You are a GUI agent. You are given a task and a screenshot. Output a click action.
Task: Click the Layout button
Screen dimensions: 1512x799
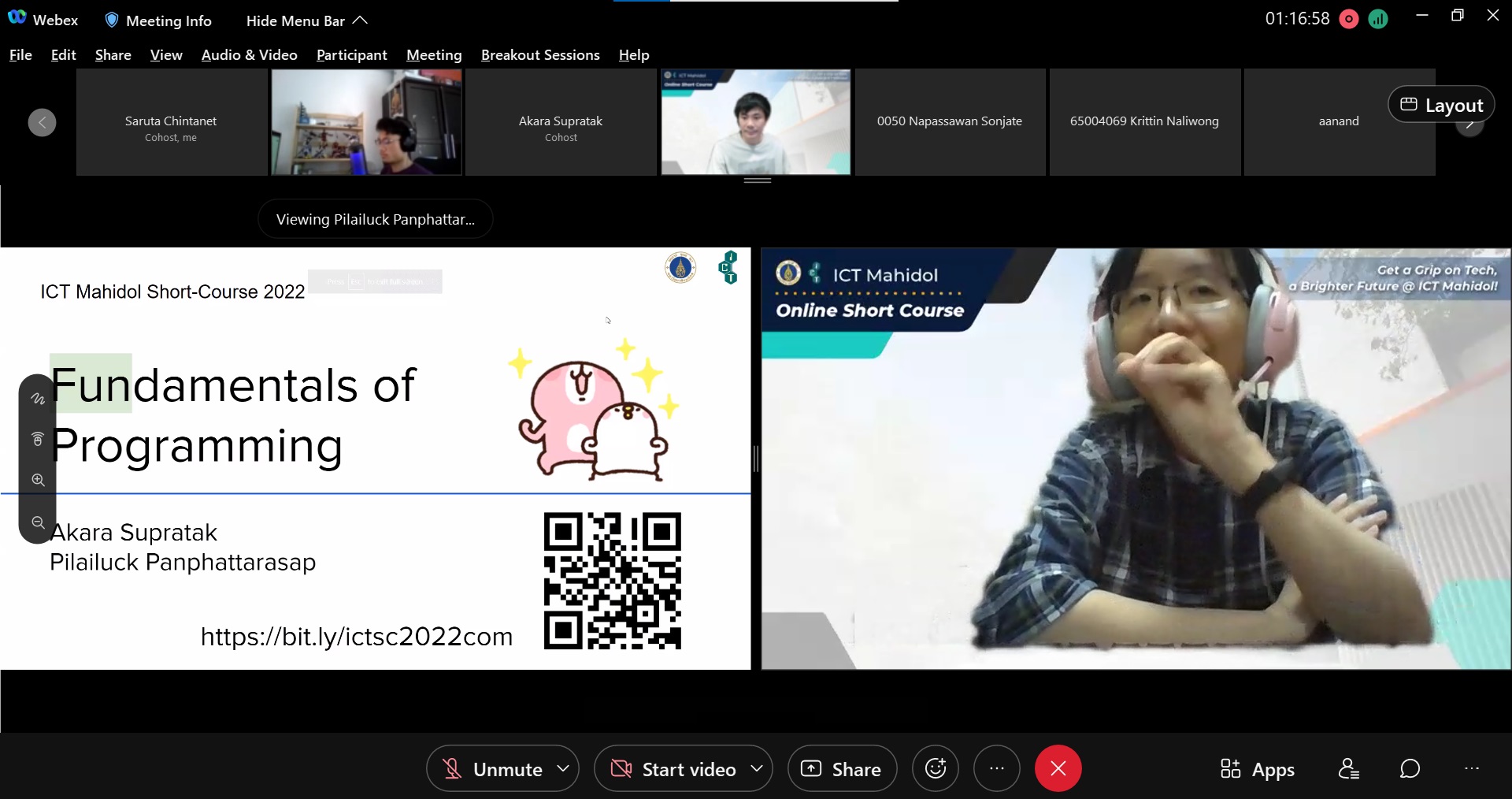click(x=1441, y=105)
